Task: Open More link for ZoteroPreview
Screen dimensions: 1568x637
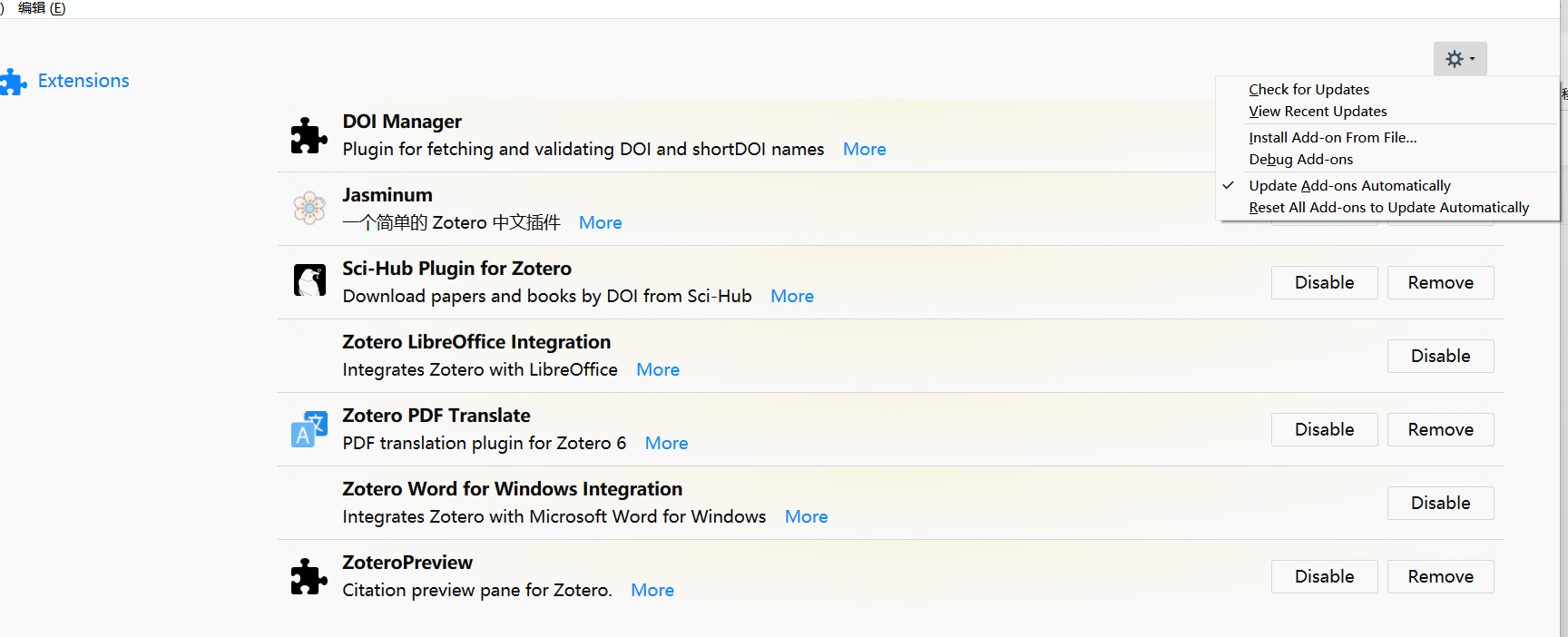Action: click(x=652, y=590)
